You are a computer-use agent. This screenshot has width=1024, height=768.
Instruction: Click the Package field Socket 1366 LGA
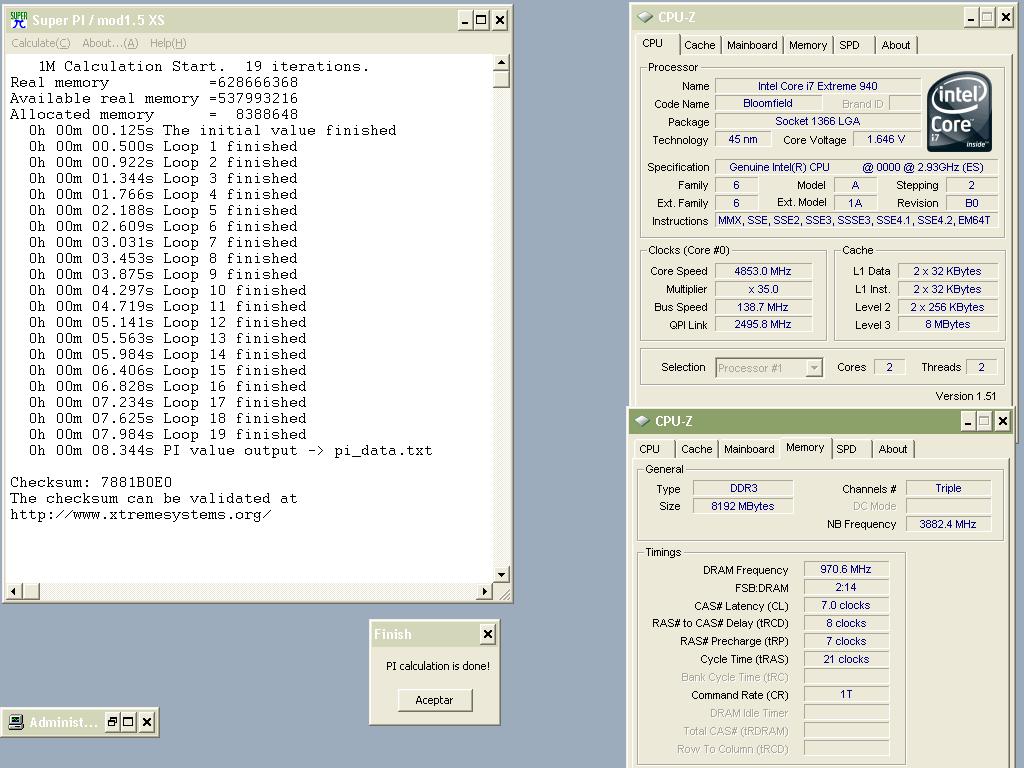coord(818,121)
